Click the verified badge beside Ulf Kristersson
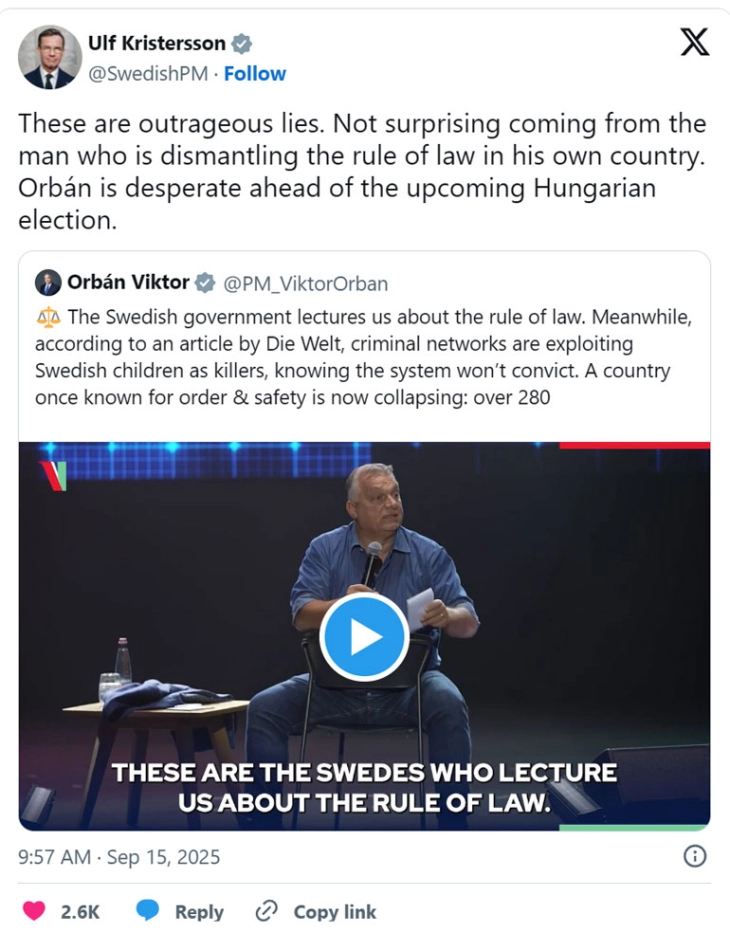Viewport: 730px width, 932px height. click(x=241, y=44)
